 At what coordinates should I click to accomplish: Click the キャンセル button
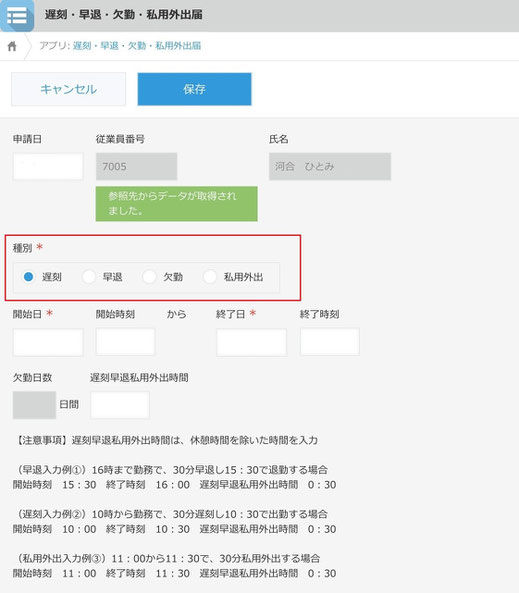[x=68, y=89]
